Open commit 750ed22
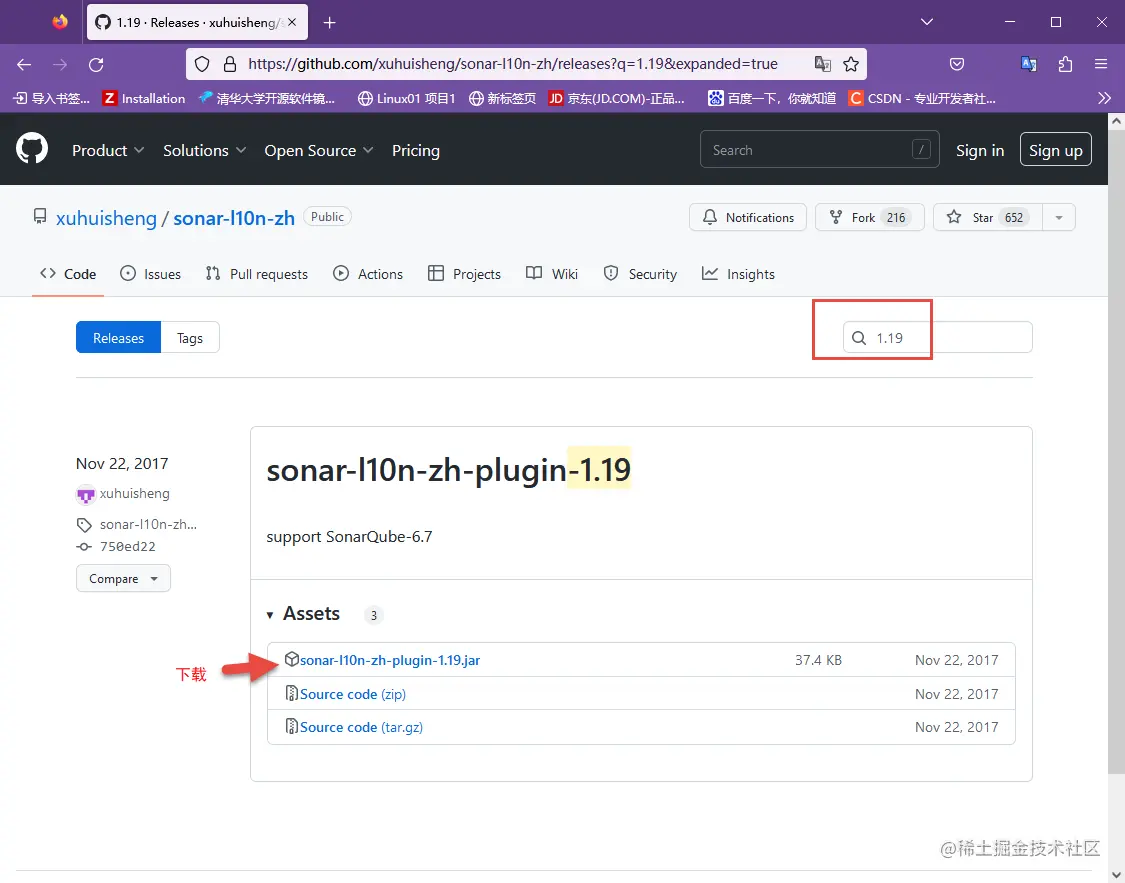 coord(128,547)
